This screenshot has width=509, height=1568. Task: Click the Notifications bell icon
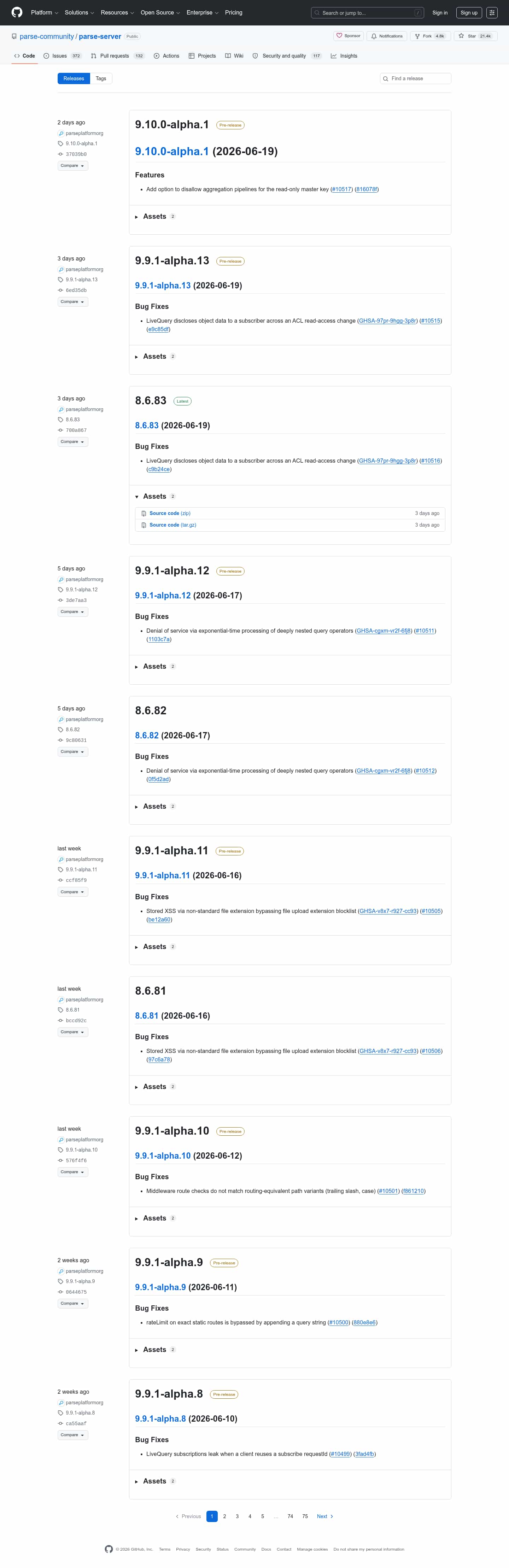(374, 36)
